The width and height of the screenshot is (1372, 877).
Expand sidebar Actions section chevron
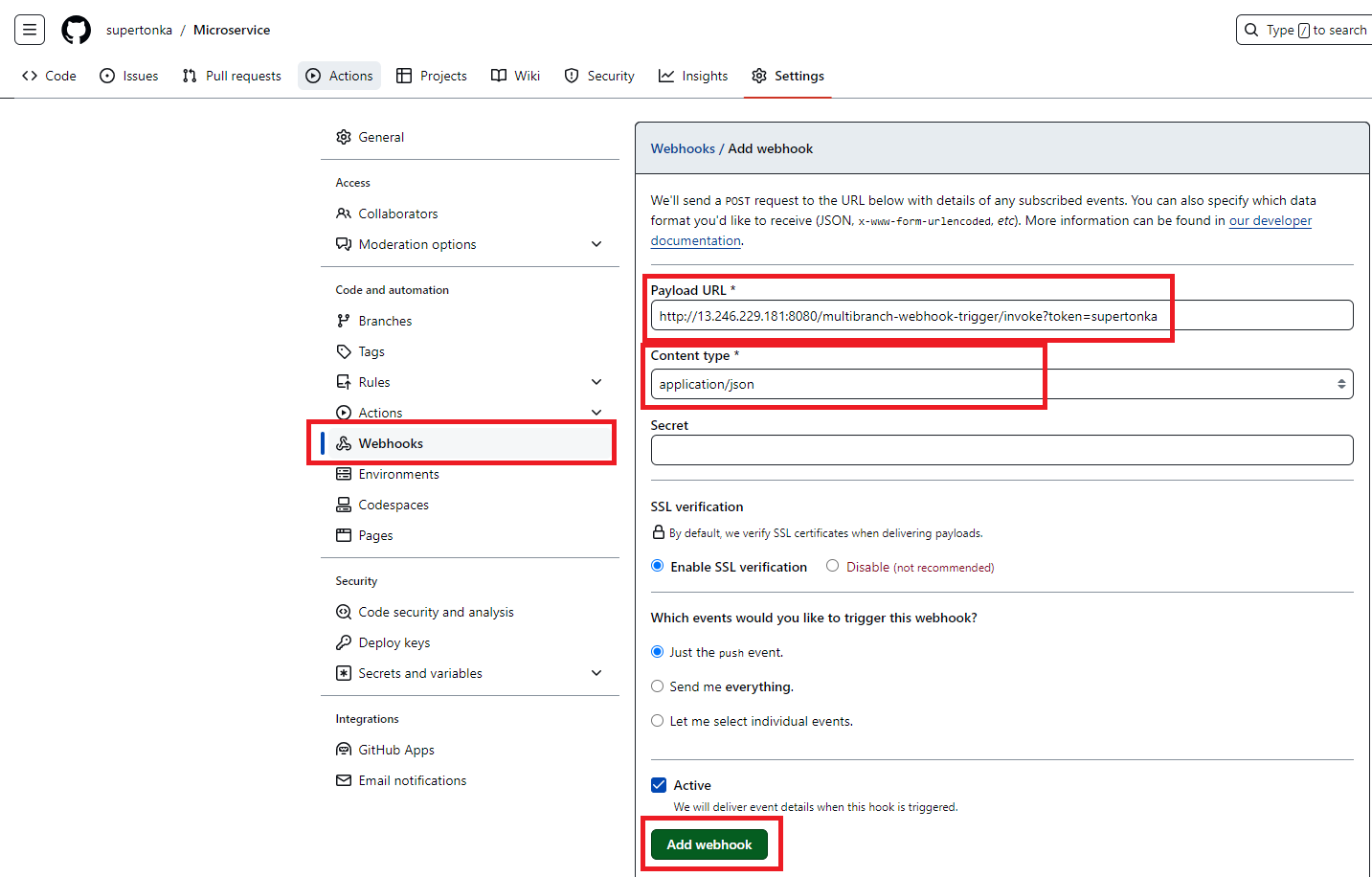coord(596,413)
